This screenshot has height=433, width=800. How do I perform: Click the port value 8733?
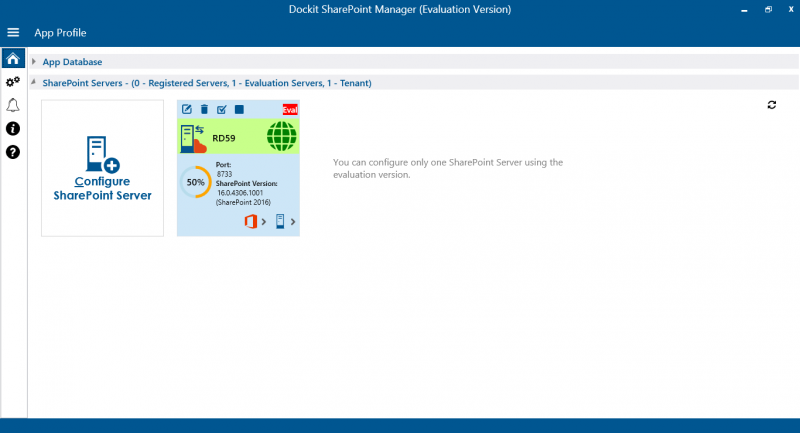click(x=224, y=174)
